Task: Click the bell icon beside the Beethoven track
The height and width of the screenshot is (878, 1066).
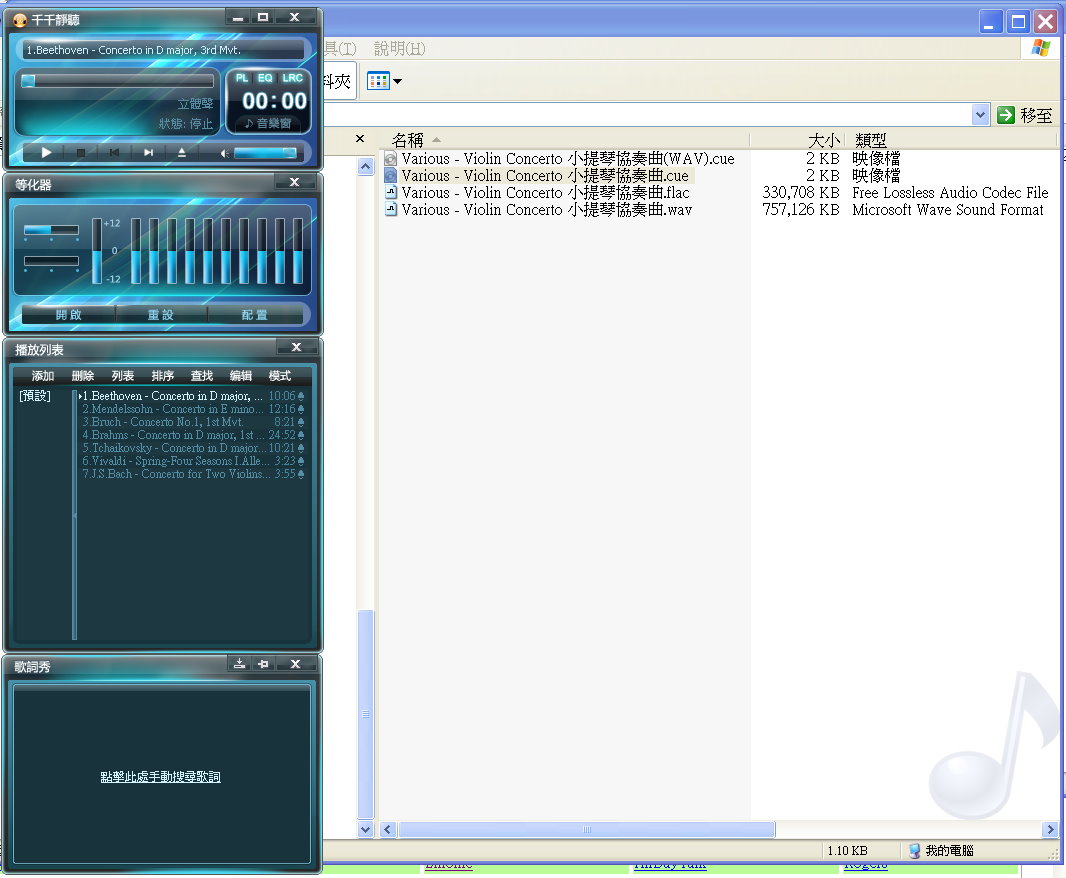Action: click(301, 396)
